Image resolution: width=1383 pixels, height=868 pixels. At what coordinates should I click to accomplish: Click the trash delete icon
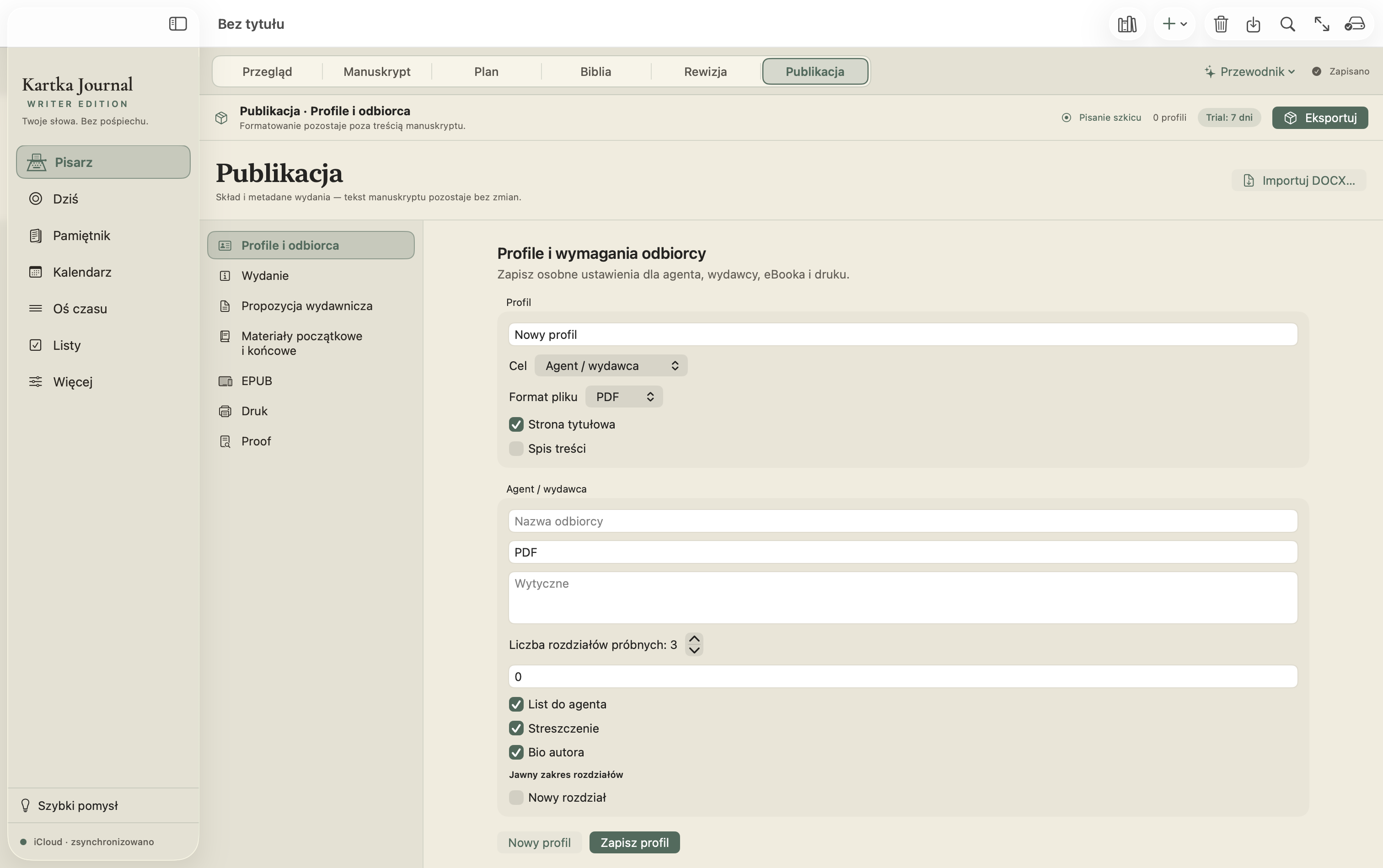click(1221, 24)
